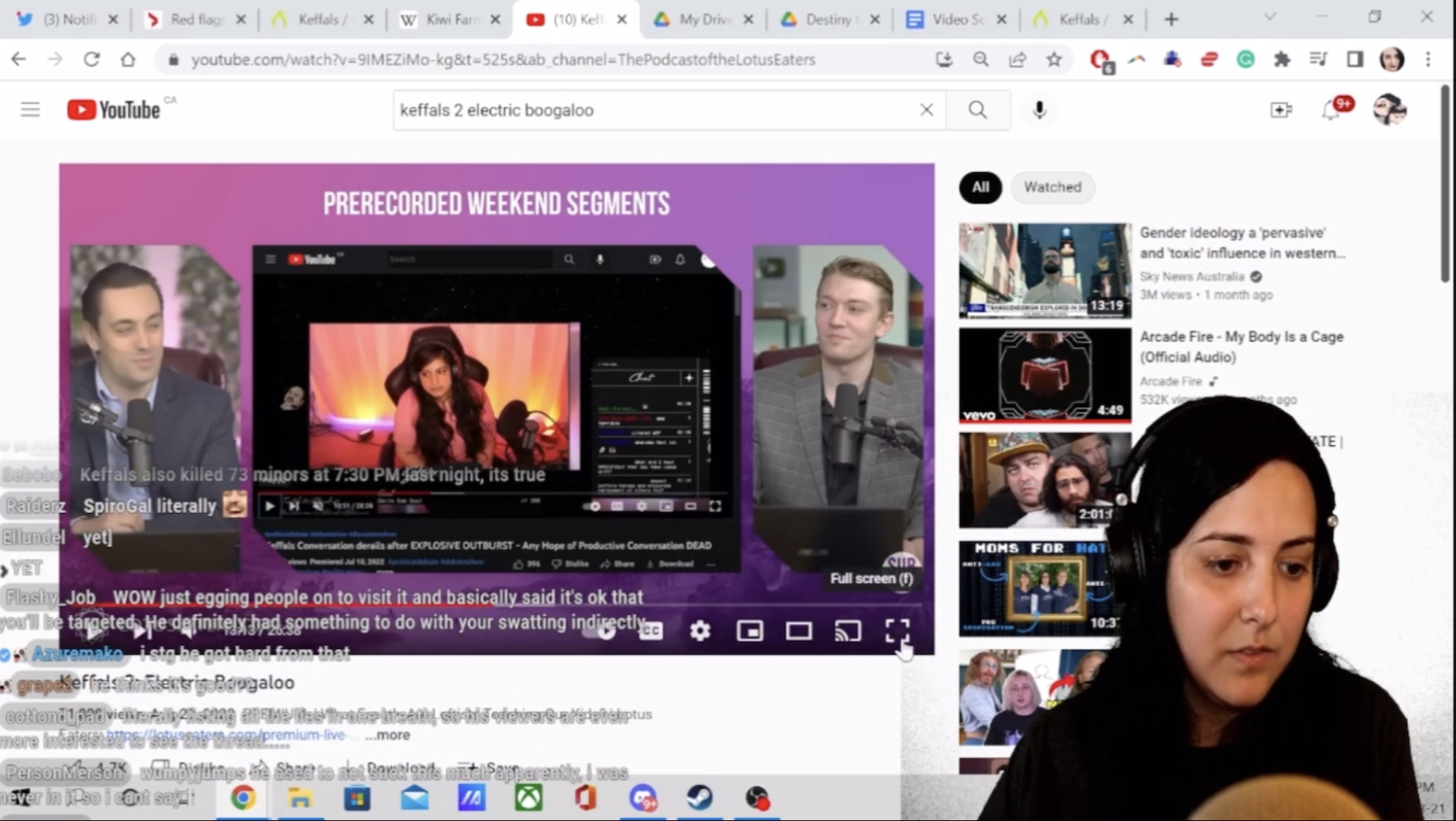Open the Grammarly extension icon
The image size is (1456, 821).
tap(1245, 59)
